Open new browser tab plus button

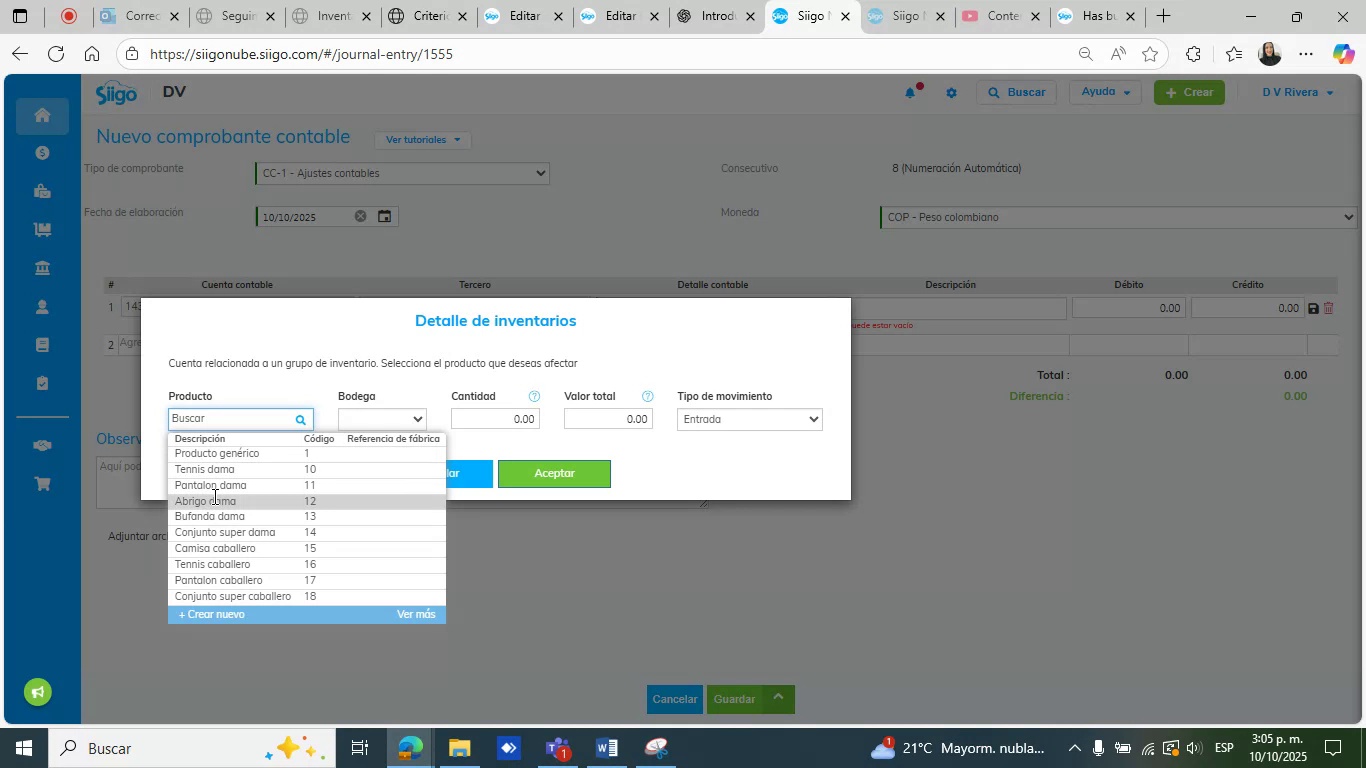point(1163,16)
